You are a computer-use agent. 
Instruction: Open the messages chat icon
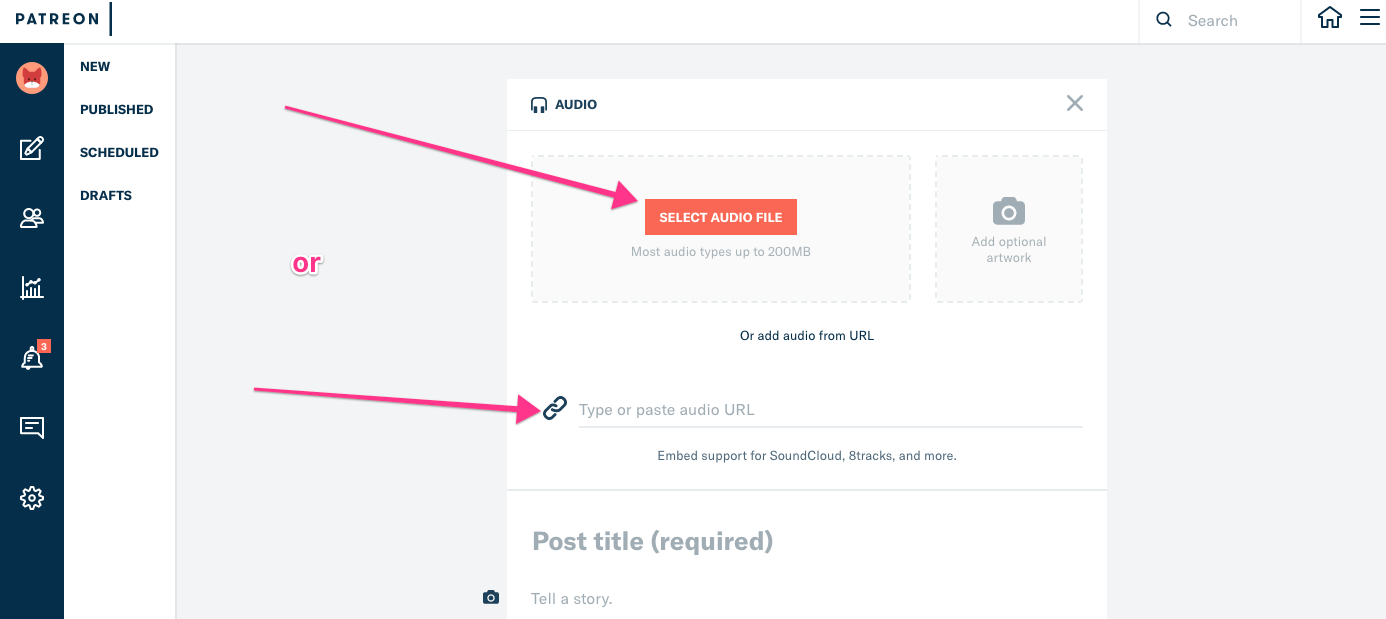pos(32,428)
